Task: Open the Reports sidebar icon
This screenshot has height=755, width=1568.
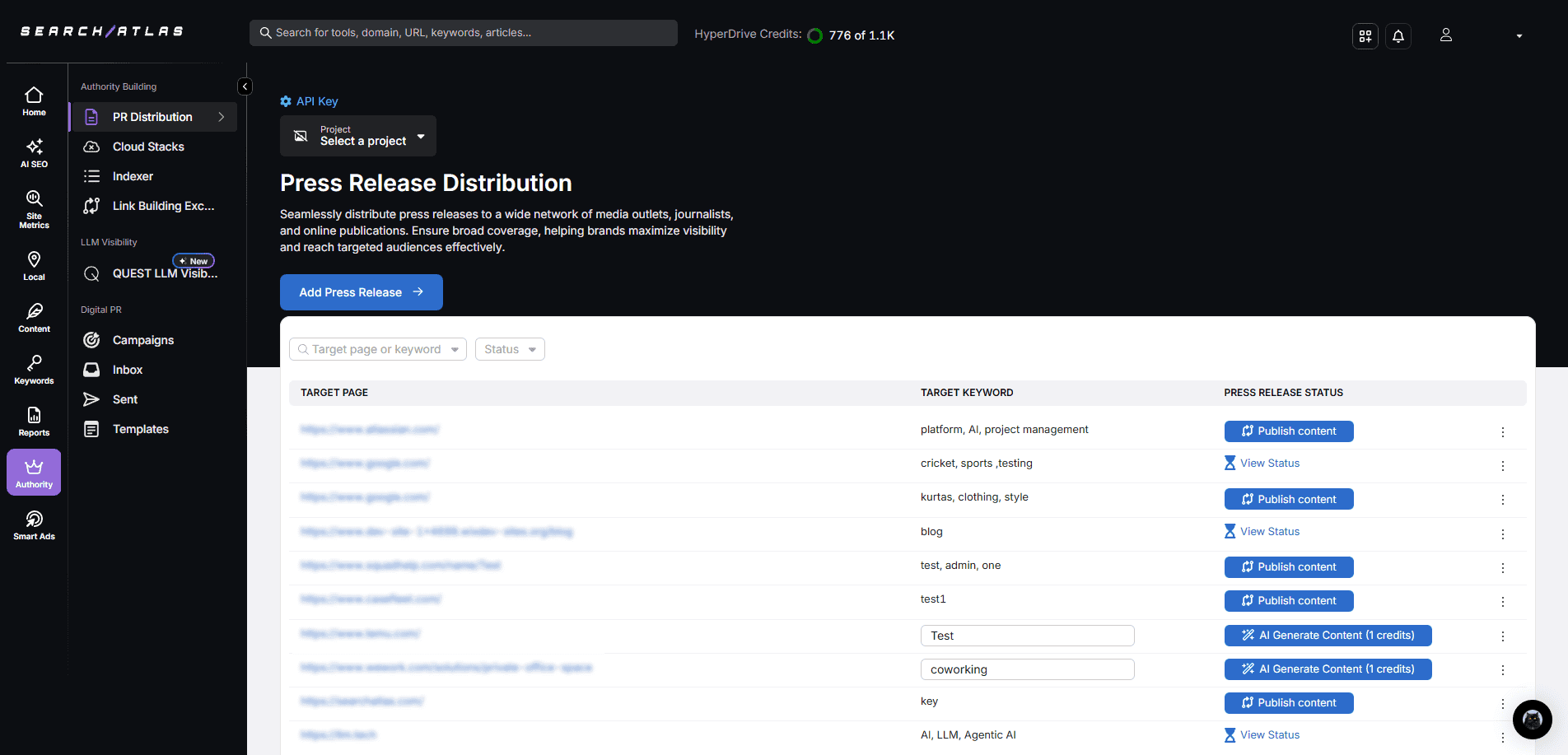Action: pyautogui.click(x=34, y=420)
